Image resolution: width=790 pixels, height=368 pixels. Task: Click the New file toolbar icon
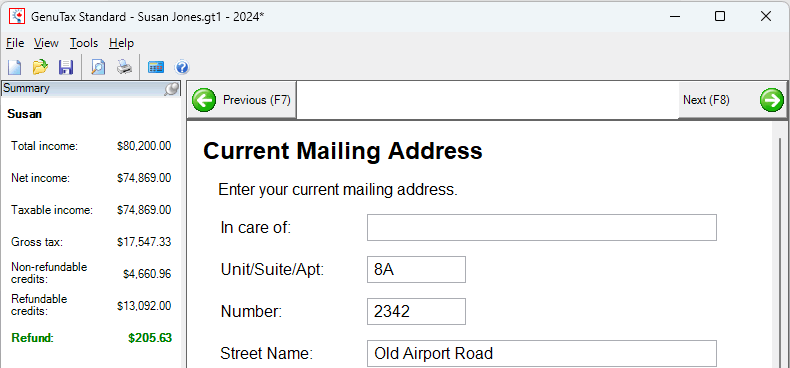(15, 67)
